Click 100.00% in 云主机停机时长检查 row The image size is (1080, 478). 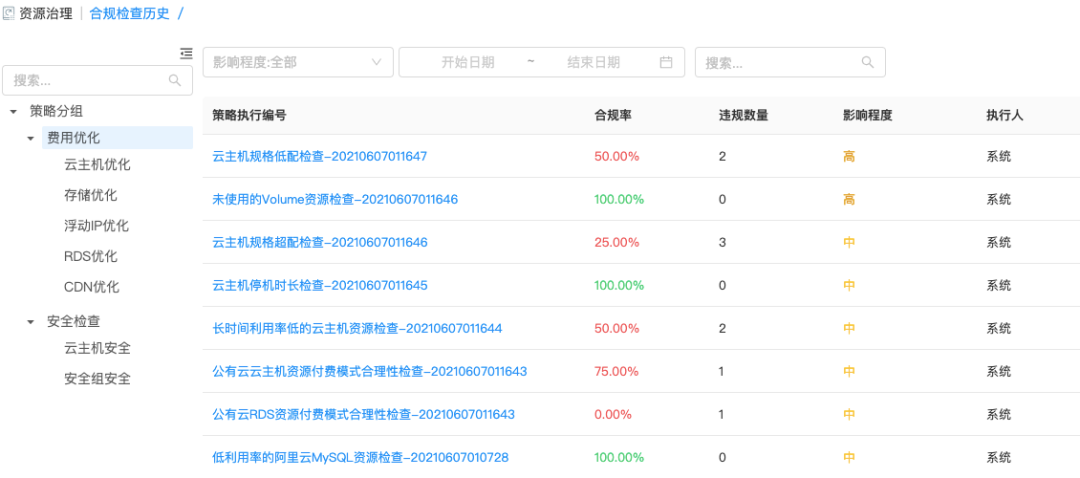[619, 285]
